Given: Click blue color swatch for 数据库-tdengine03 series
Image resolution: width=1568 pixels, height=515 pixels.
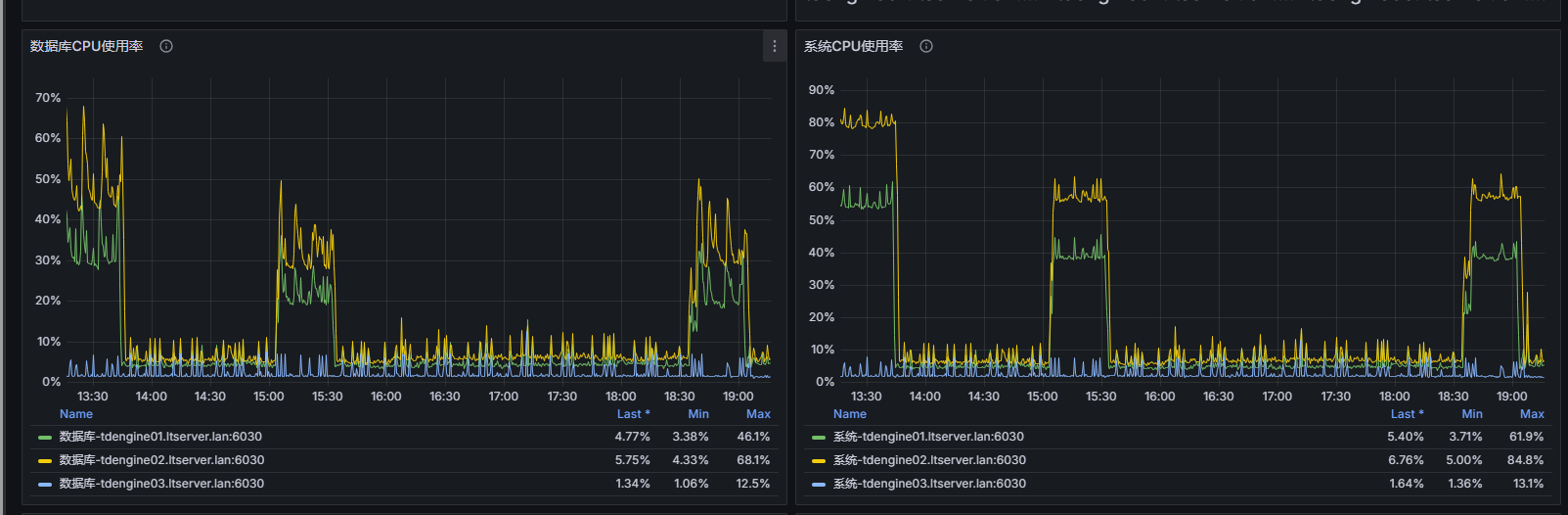Looking at the screenshot, I should [x=45, y=485].
